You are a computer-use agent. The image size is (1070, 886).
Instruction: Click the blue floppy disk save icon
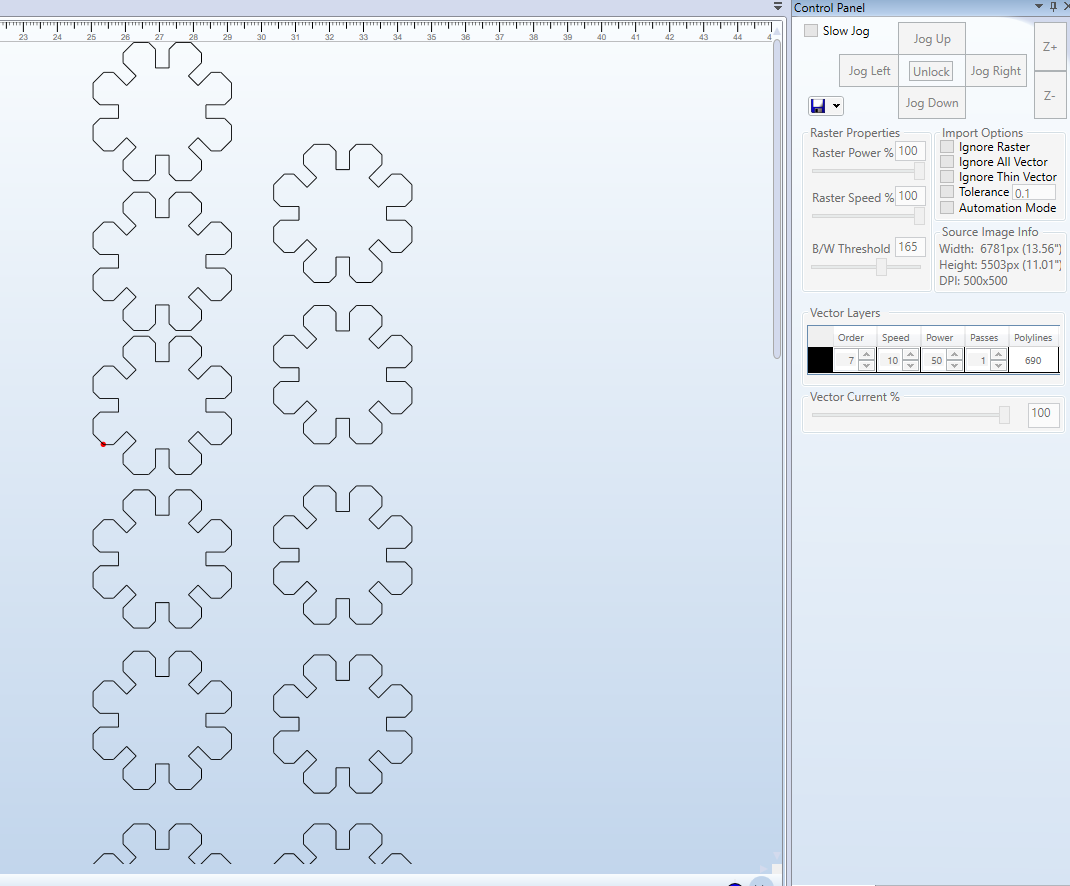click(x=818, y=106)
